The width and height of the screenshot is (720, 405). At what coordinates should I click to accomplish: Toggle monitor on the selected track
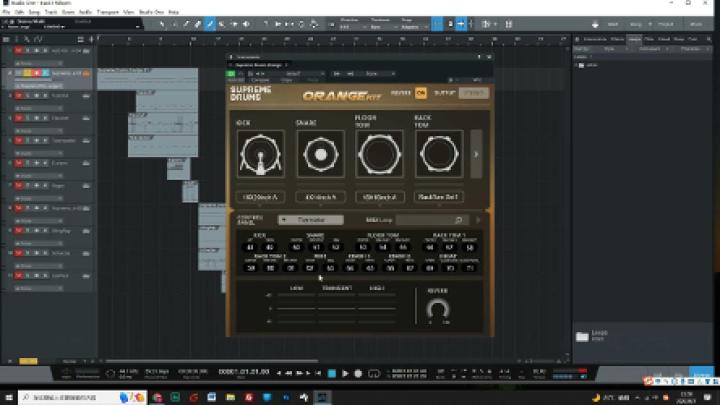coord(45,73)
